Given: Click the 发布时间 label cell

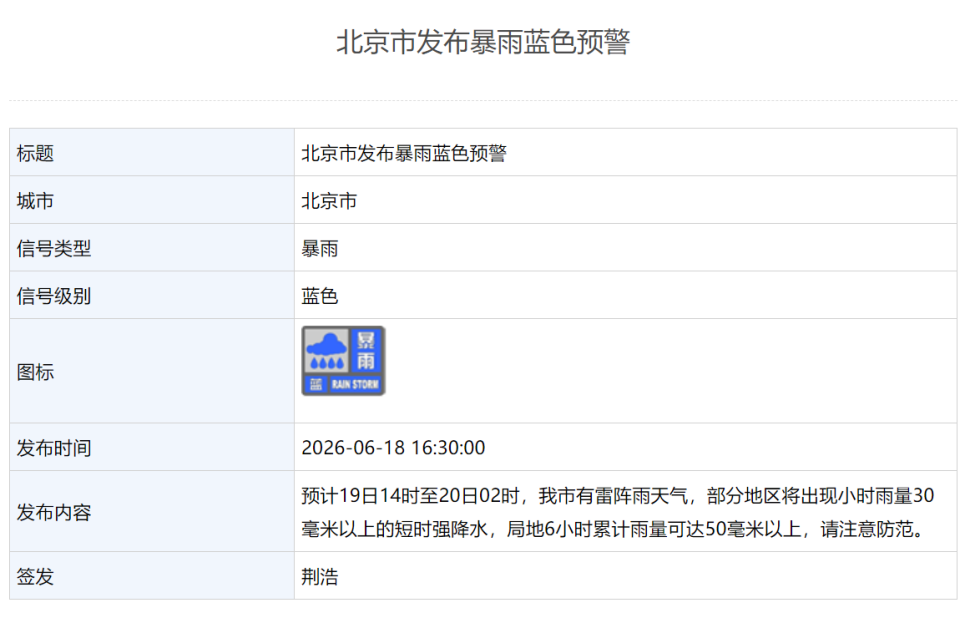Looking at the screenshot, I should click(x=152, y=447).
